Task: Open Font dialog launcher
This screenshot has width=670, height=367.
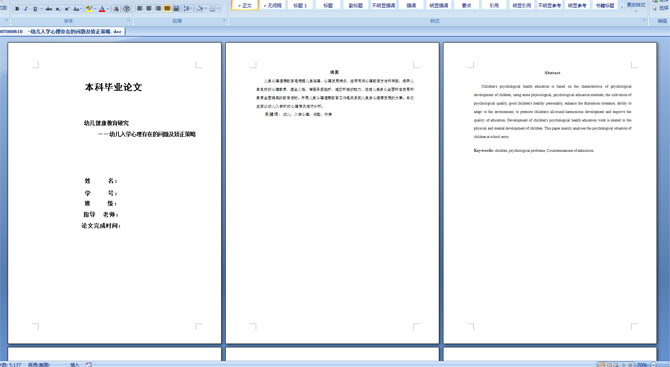Action: point(129,21)
